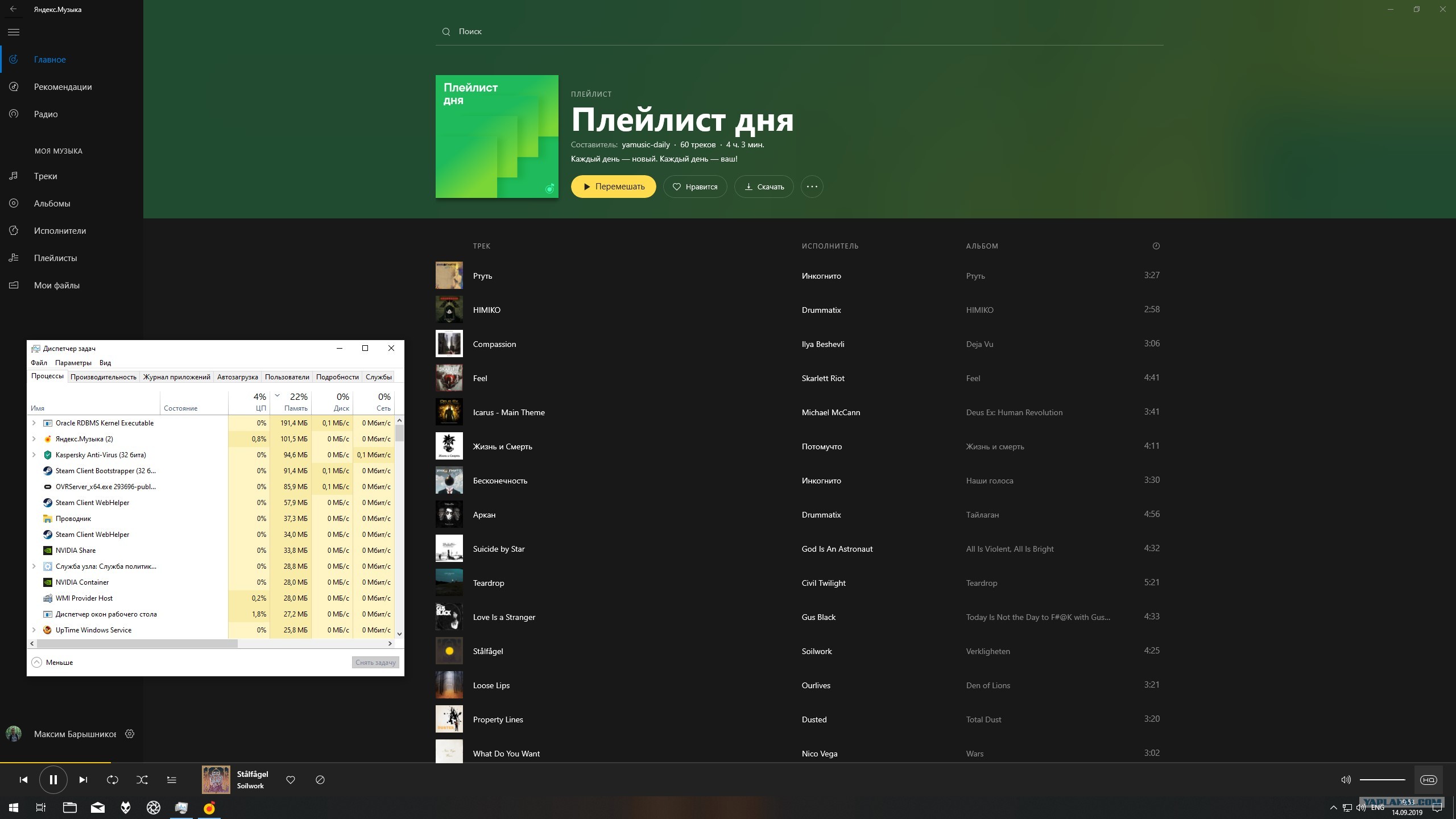
Task: Click the Поиск search field
Action: tap(799, 32)
